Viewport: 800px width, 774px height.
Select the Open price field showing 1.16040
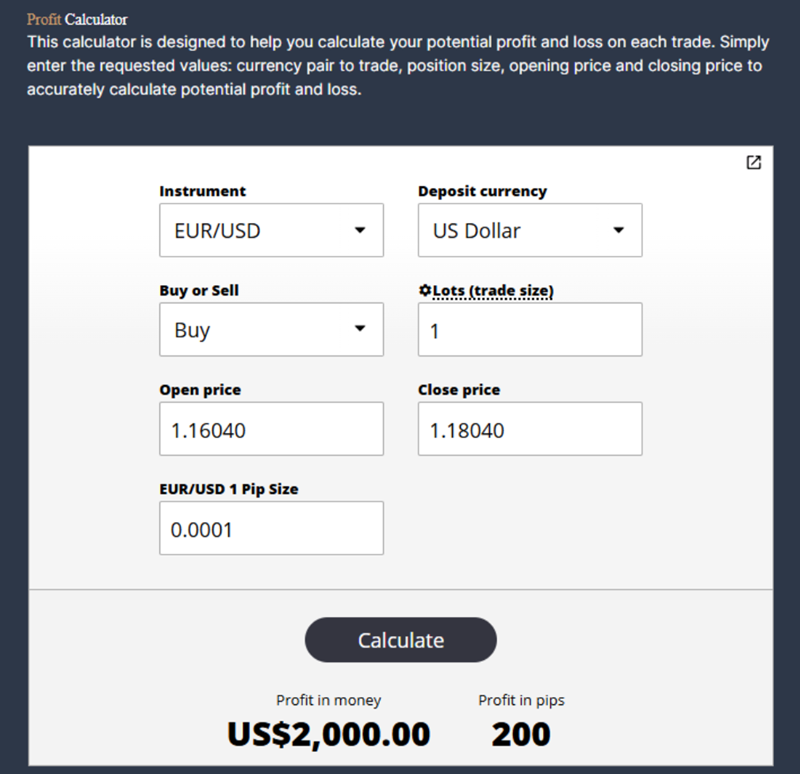pyautogui.click(x=270, y=428)
